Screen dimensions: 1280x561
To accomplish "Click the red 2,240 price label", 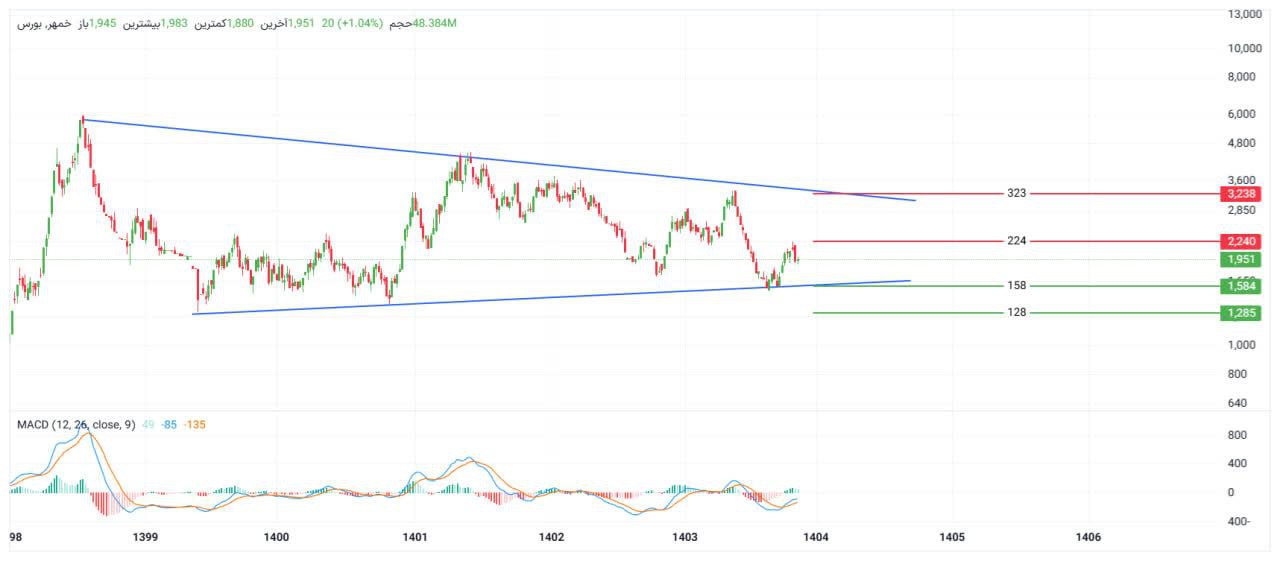I will click(x=1240, y=241).
